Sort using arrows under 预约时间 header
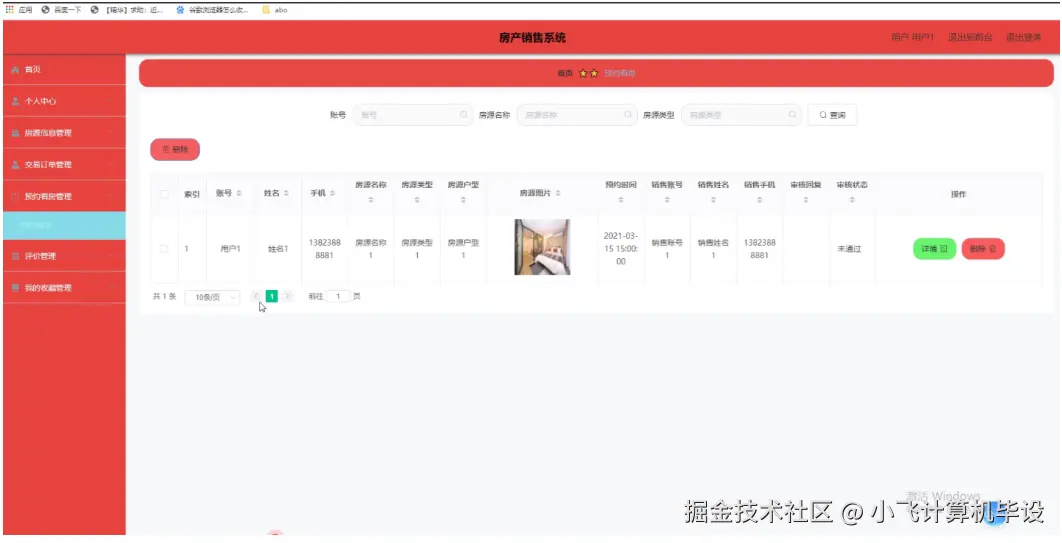The width and height of the screenshot is (1062, 543). [x=620, y=200]
